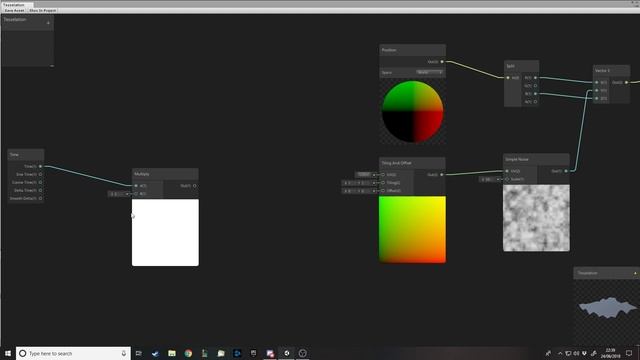Select the Simple Noise node header
Viewport: 640px width, 360px height.
(x=536, y=159)
